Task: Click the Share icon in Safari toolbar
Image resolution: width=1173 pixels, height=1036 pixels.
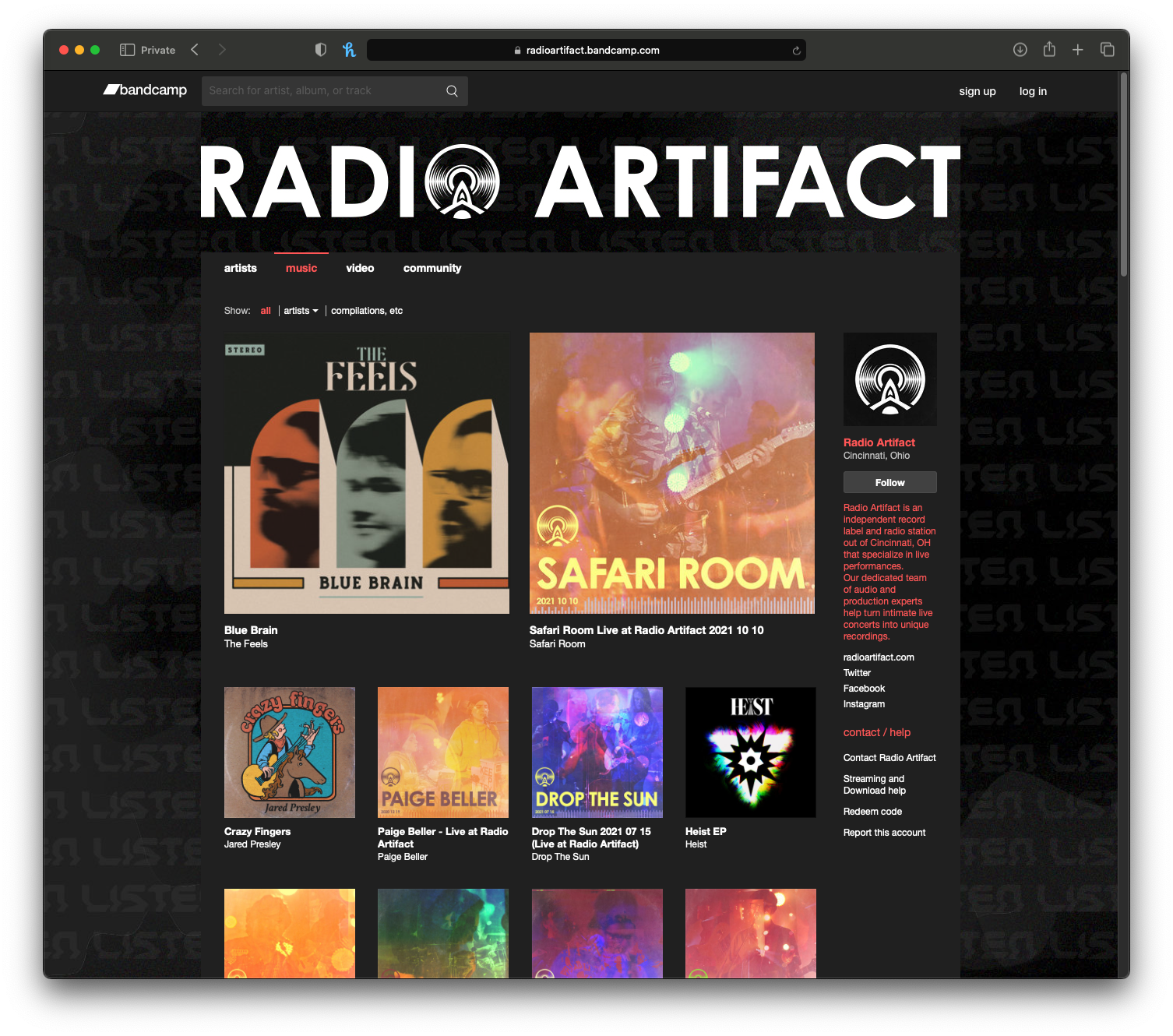Action: click(x=1049, y=49)
